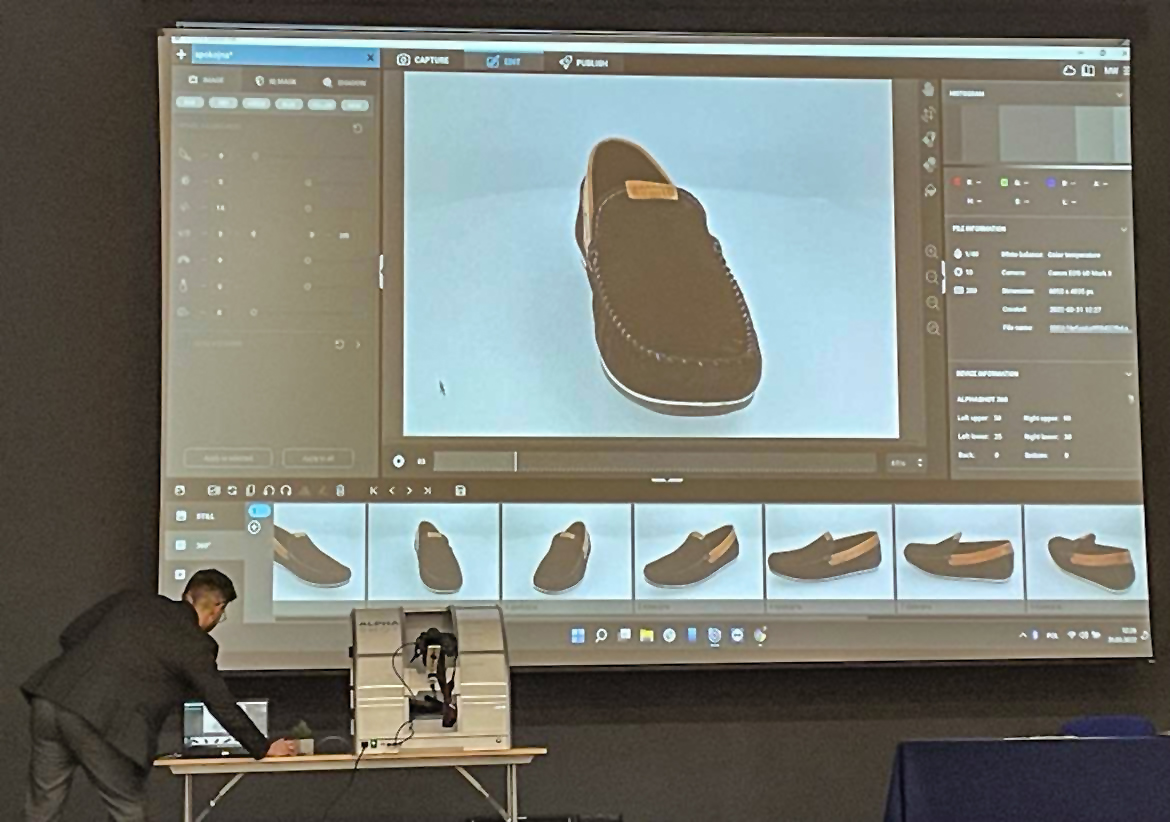Go to the next frame arrow

click(x=409, y=490)
